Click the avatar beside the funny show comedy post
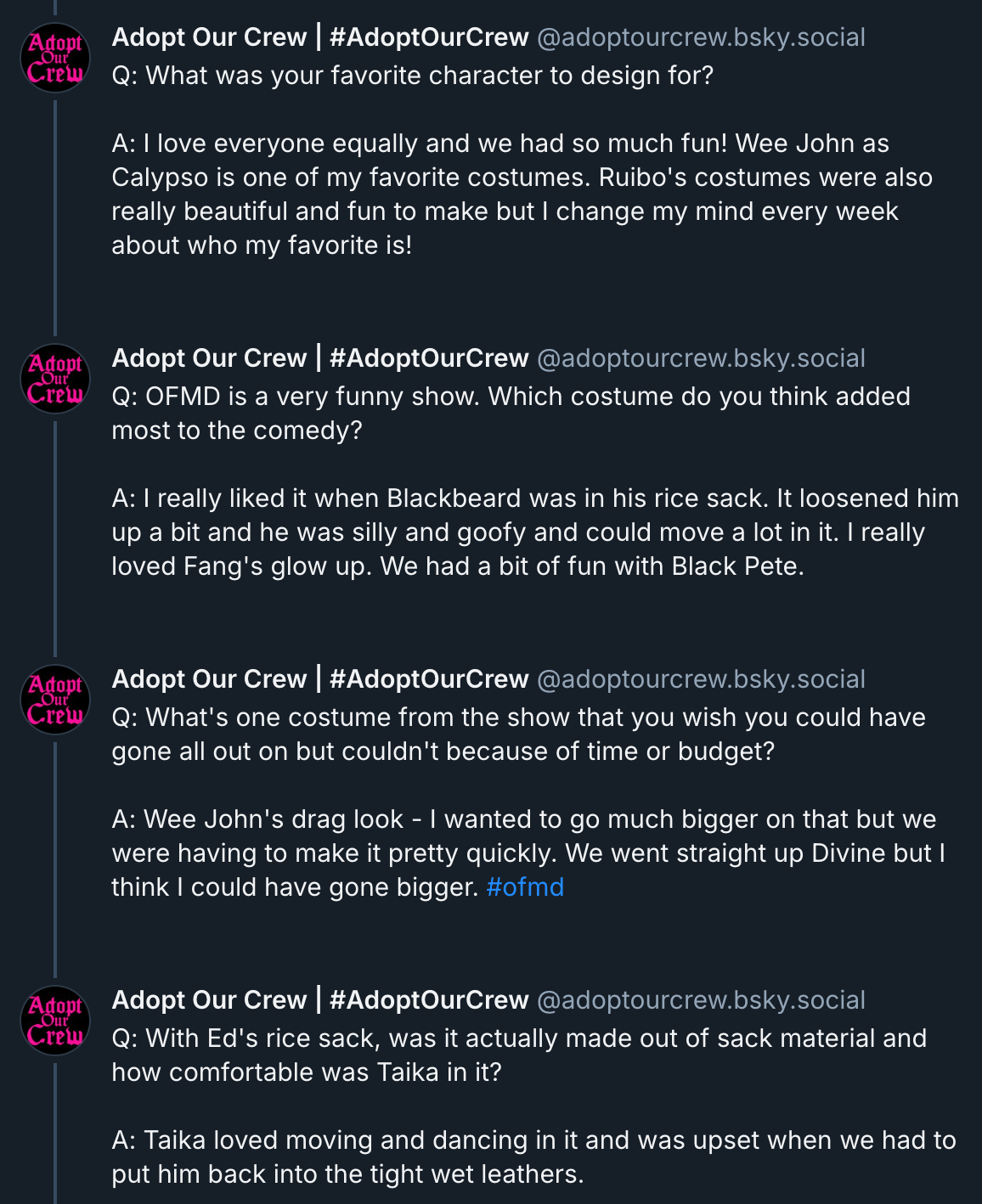This screenshot has width=982, height=1204. (x=55, y=378)
